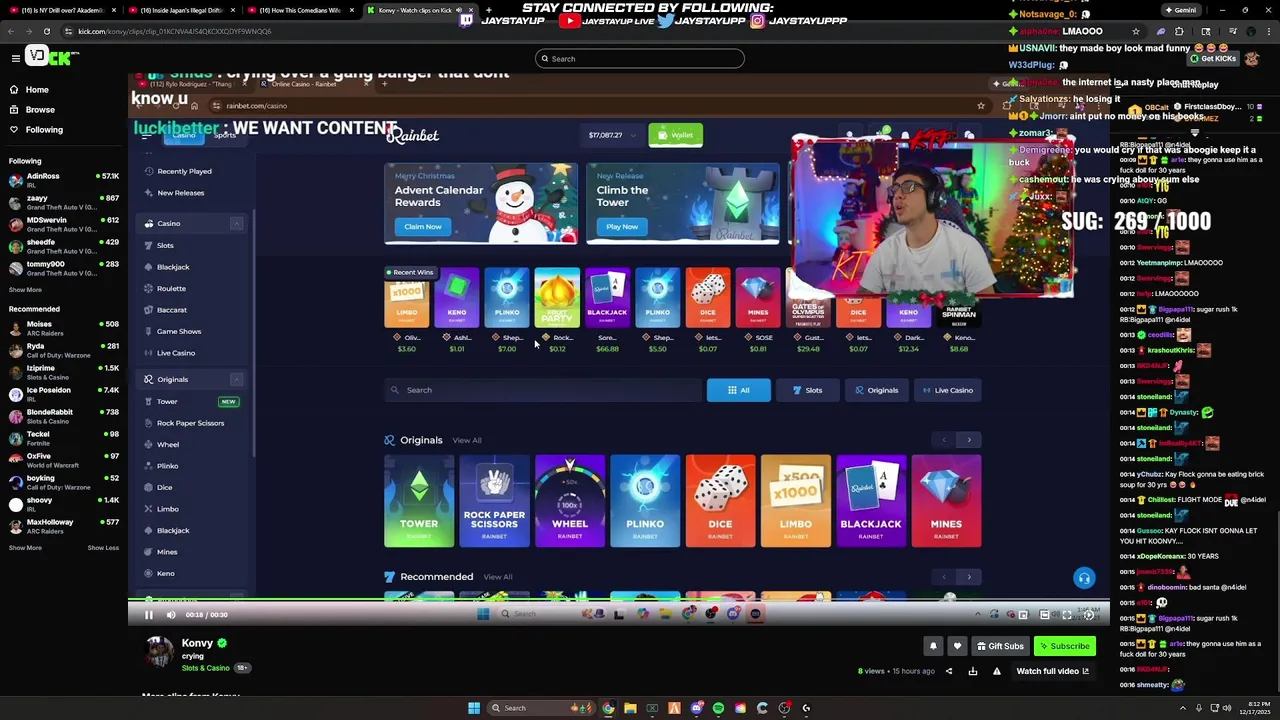The height and width of the screenshot is (720, 1280).
Task: Open Spotify from the taskbar
Action: pyautogui.click(x=718, y=708)
